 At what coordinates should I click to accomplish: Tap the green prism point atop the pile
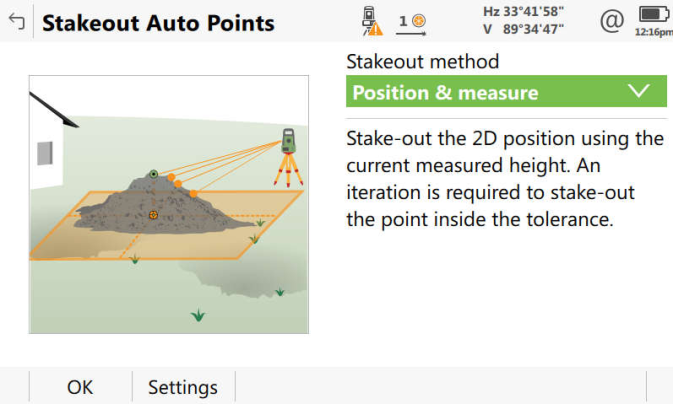[153, 174]
